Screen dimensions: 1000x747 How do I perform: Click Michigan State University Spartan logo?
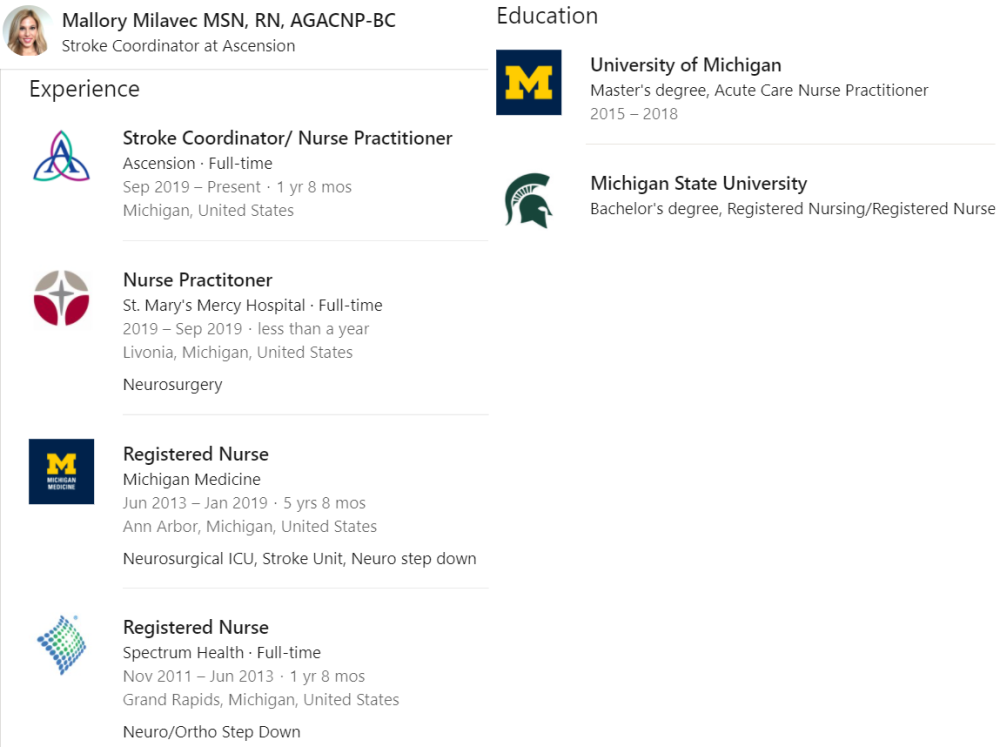[x=528, y=200]
